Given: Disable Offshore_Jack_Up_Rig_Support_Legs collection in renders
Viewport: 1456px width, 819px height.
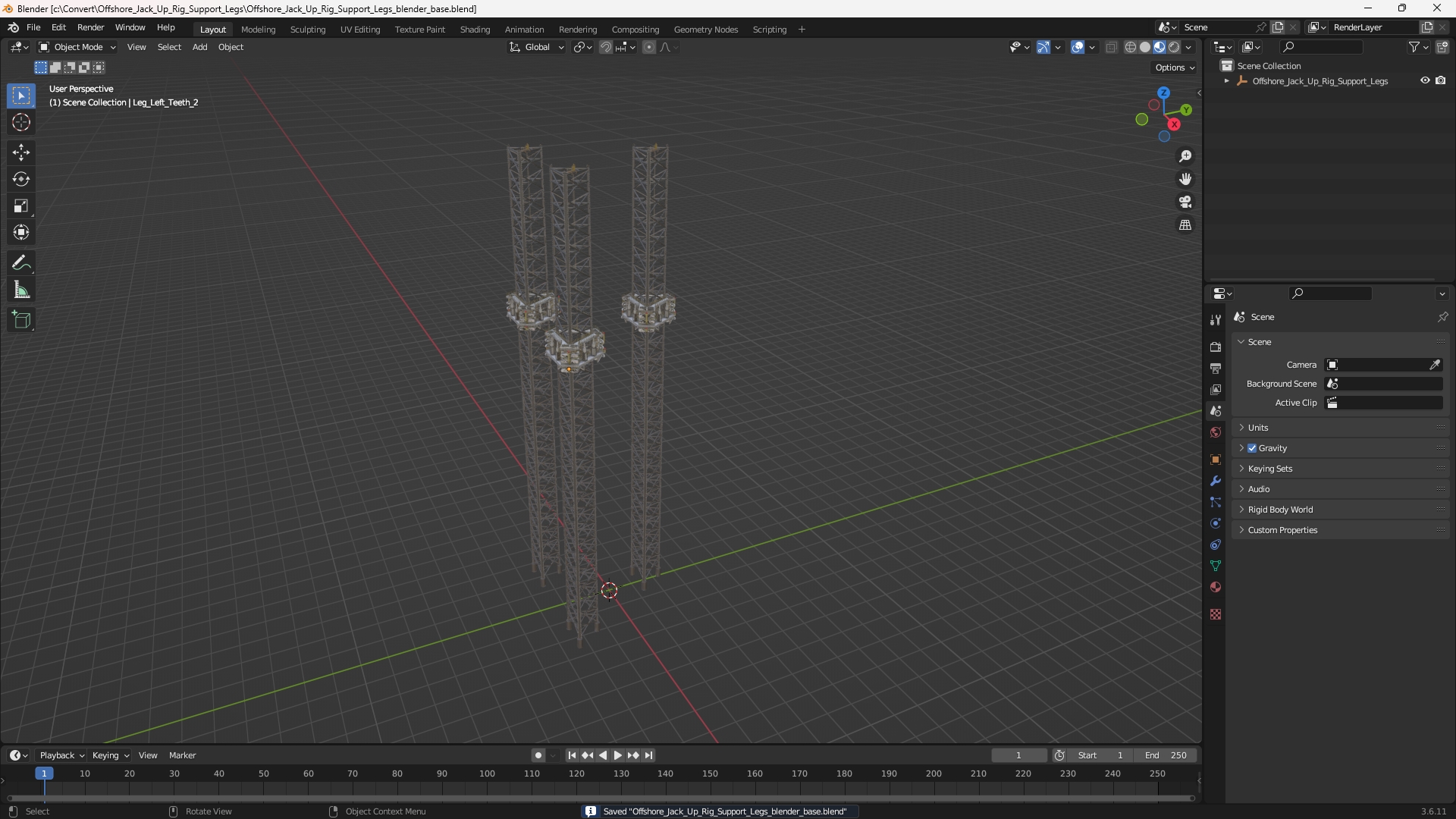Looking at the screenshot, I should pyautogui.click(x=1441, y=80).
